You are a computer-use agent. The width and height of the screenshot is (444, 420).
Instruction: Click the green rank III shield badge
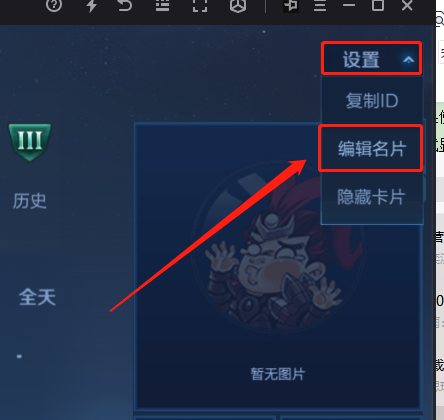click(30, 142)
